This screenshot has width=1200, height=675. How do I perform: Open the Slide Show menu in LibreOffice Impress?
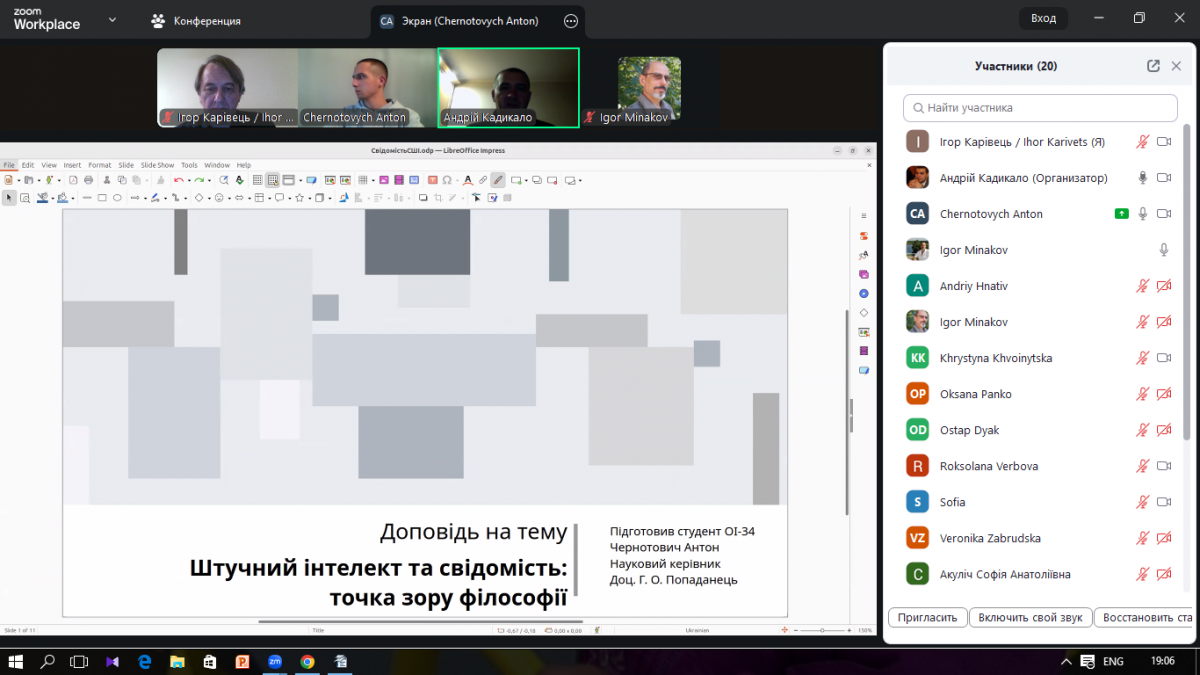[x=157, y=165]
